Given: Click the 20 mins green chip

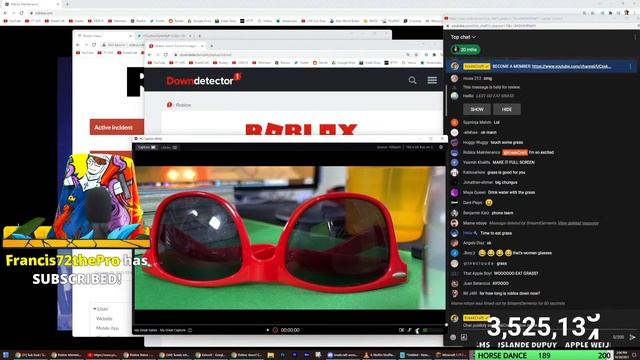Looking at the screenshot, I should (x=466, y=50).
